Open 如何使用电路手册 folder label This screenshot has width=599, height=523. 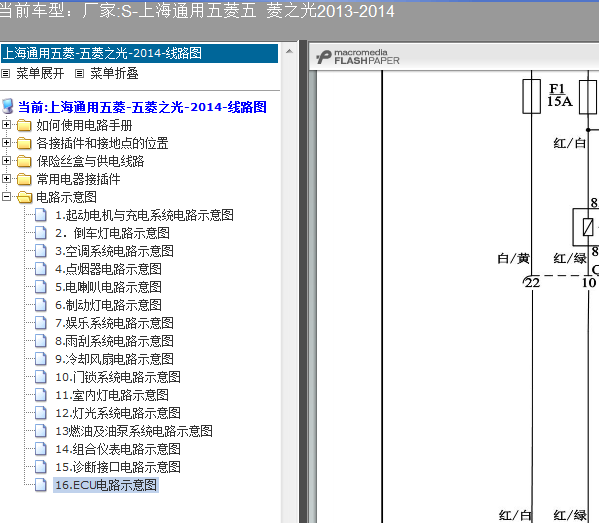pyautogui.click(x=84, y=125)
